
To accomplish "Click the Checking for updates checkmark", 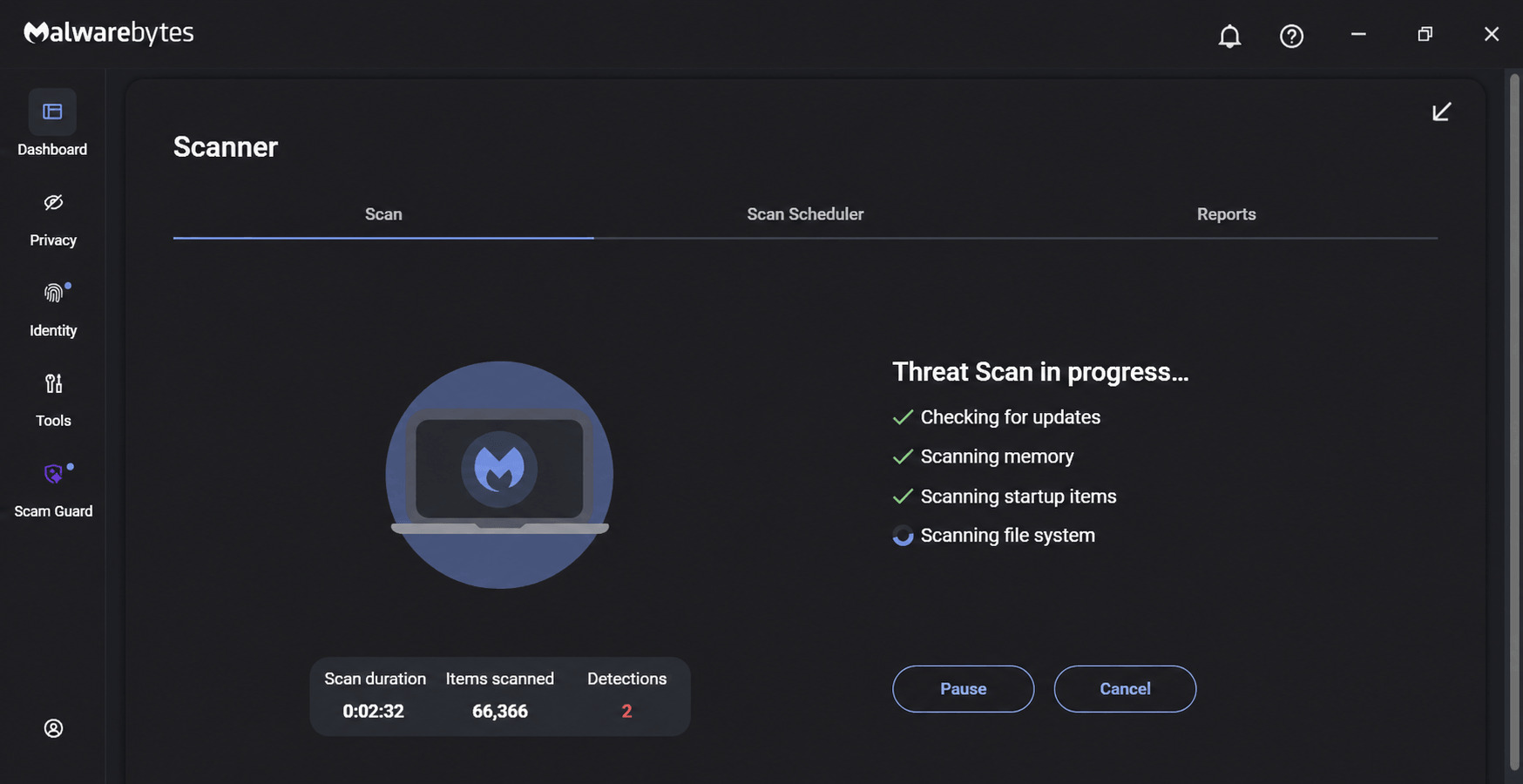I will 903,417.
